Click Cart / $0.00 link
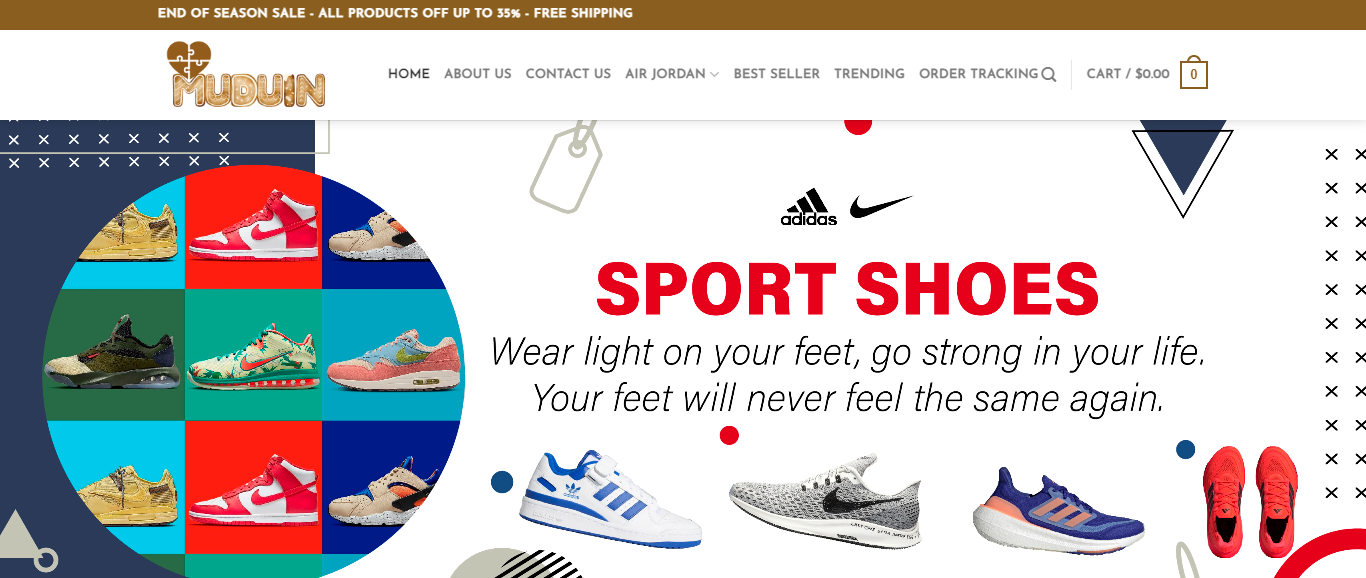This screenshot has width=1366, height=578. pyautogui.click(x=1128, y=74)
